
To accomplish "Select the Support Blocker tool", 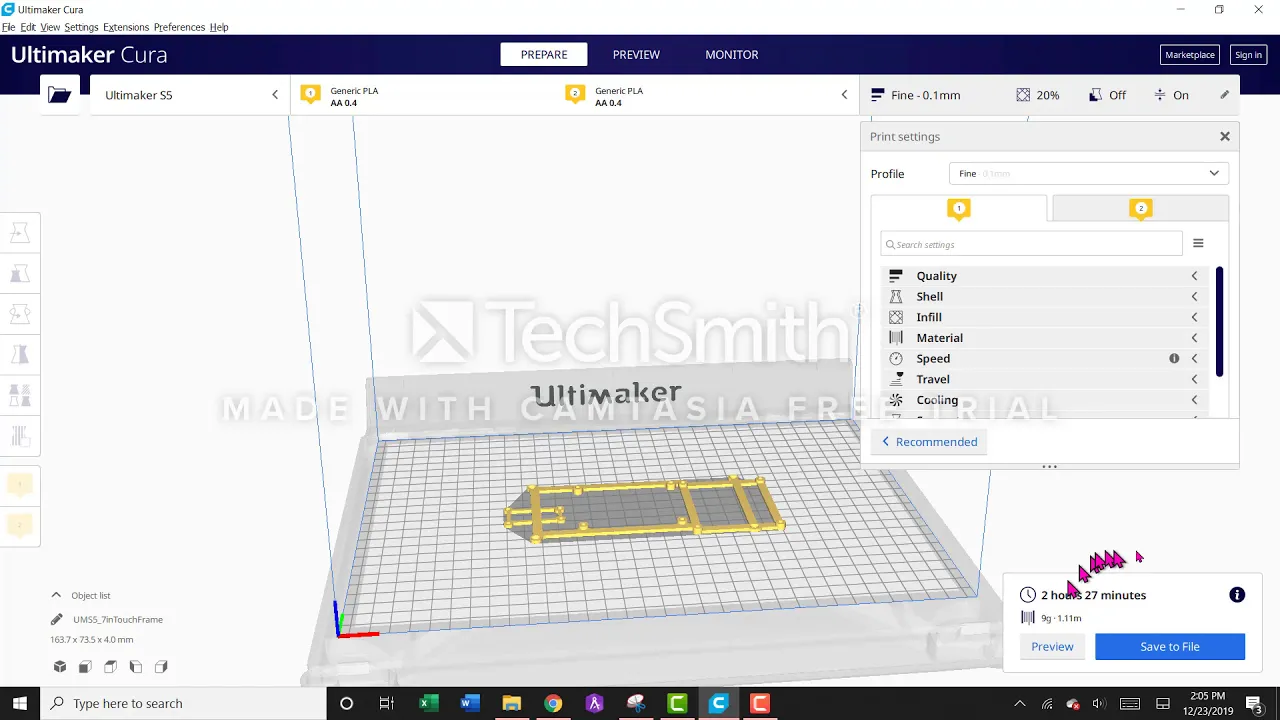I will [20, 436].
